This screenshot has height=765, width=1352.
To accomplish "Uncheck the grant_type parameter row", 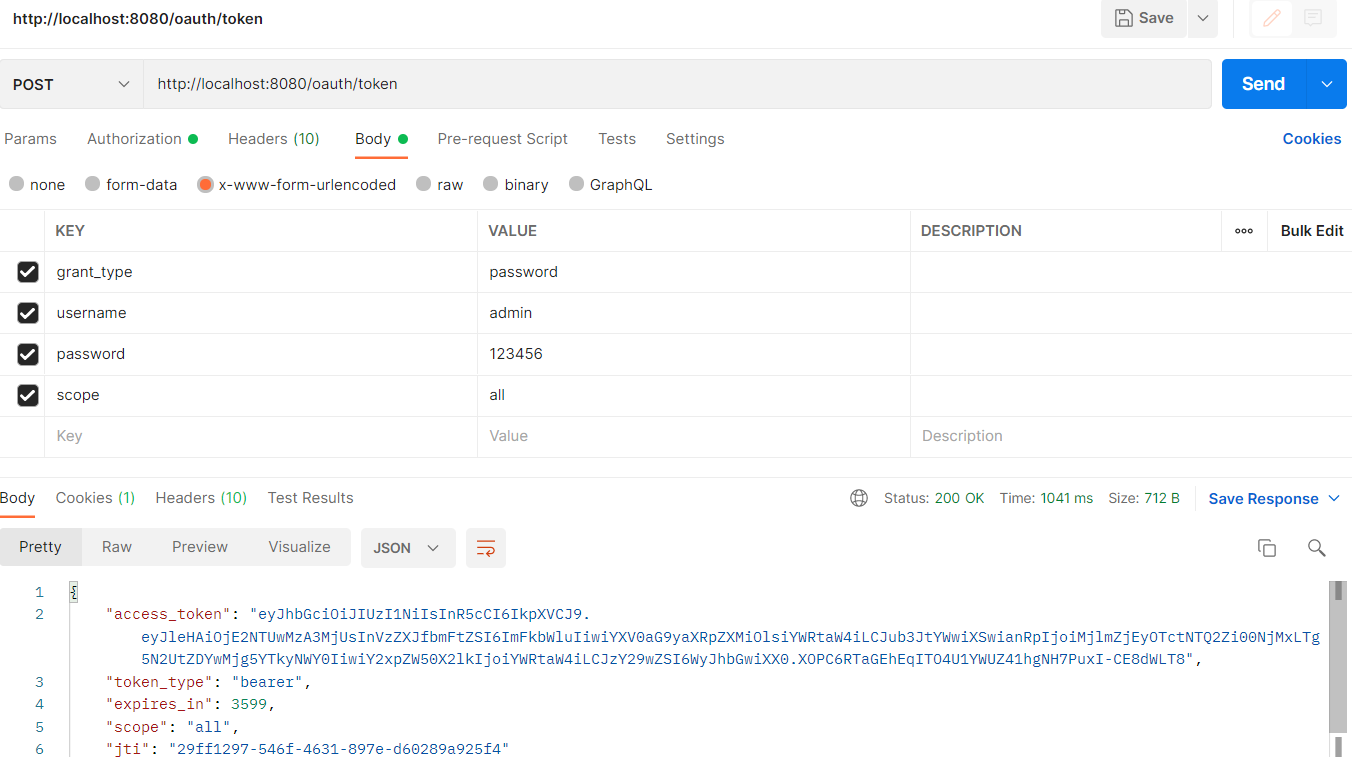I will click(x=27, y=271).
